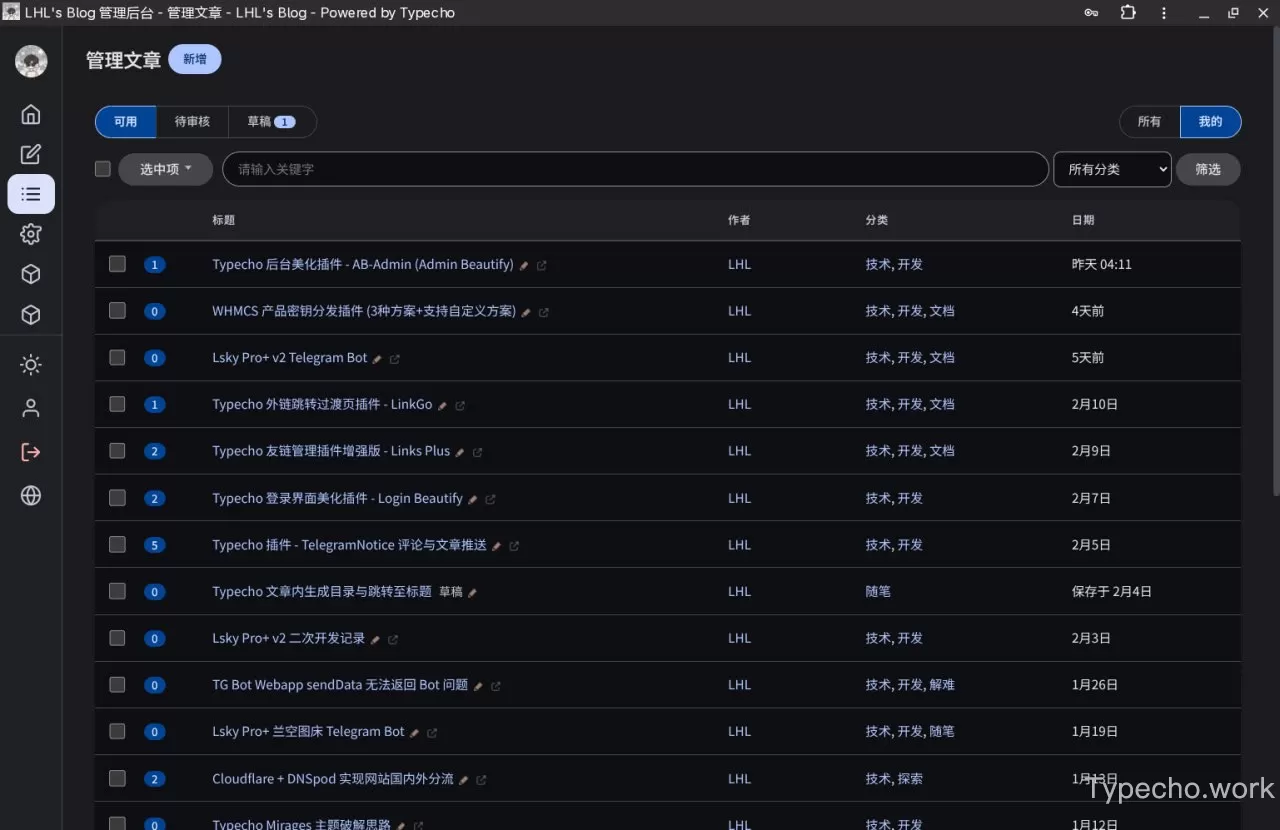The image size is (1280, 830).
Task: Open the 所有分类 category dropdown
Action: tap(1112, 169)
